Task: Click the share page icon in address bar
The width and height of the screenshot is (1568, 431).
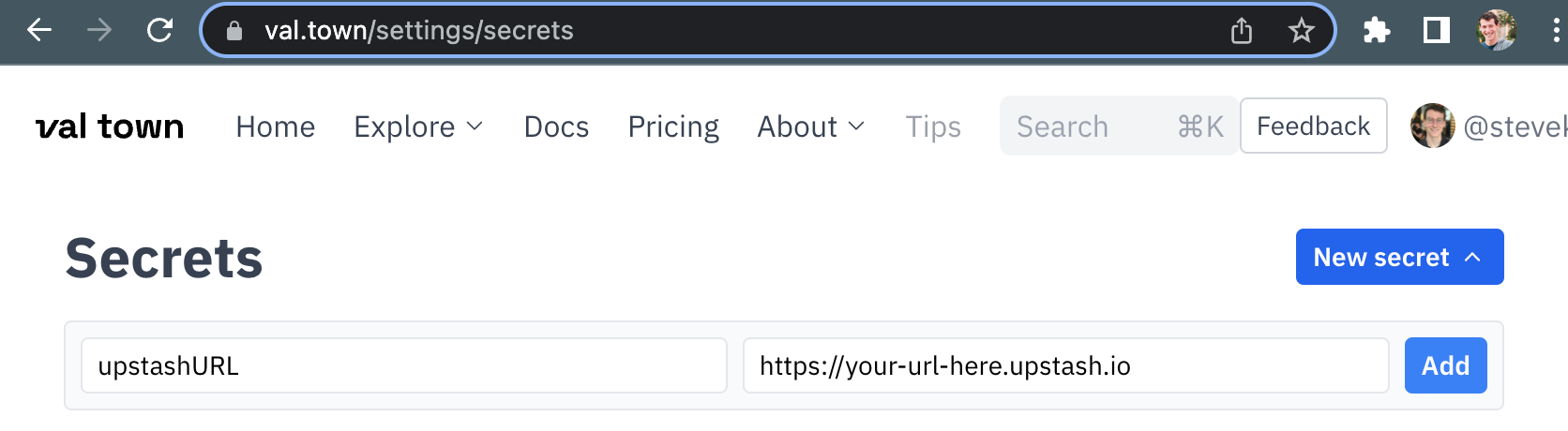Action: point(1242,31)
